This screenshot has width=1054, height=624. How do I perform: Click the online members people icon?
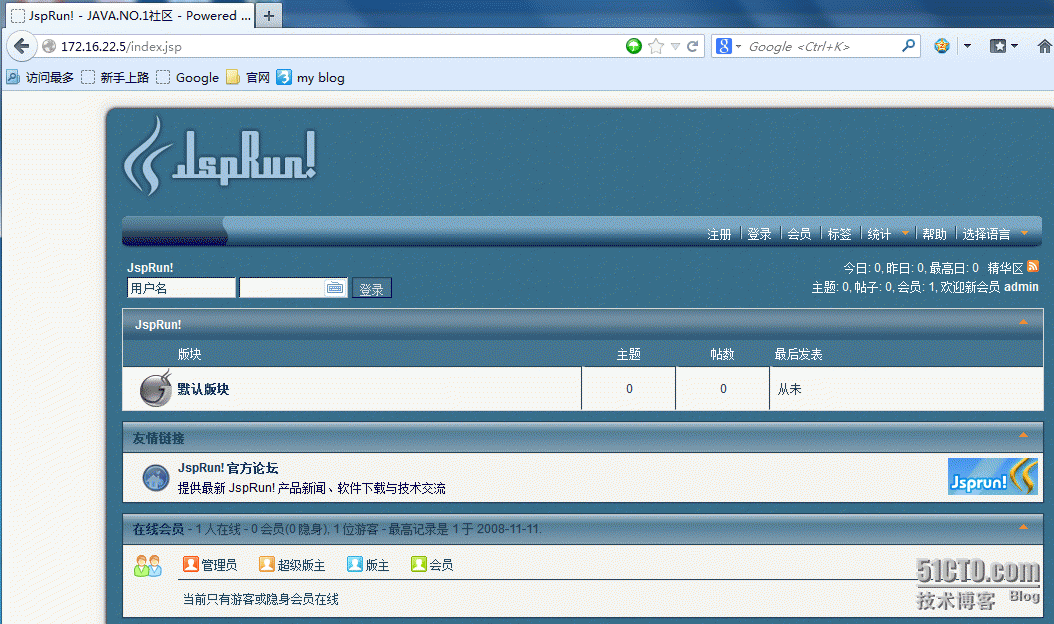148,566
